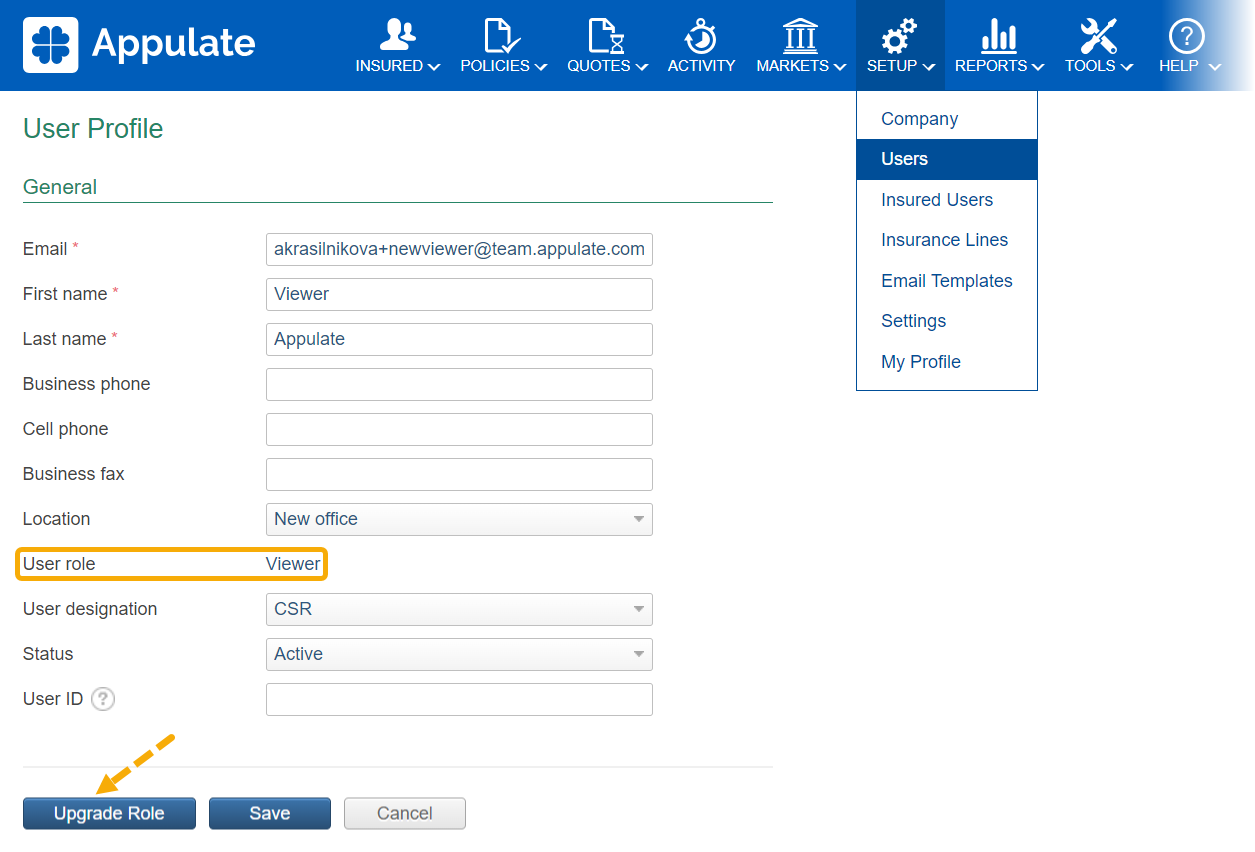Click the Help question mark icon
Image resolution: width=1255 pixels, height=852 pixels.
click(1187, 35)
